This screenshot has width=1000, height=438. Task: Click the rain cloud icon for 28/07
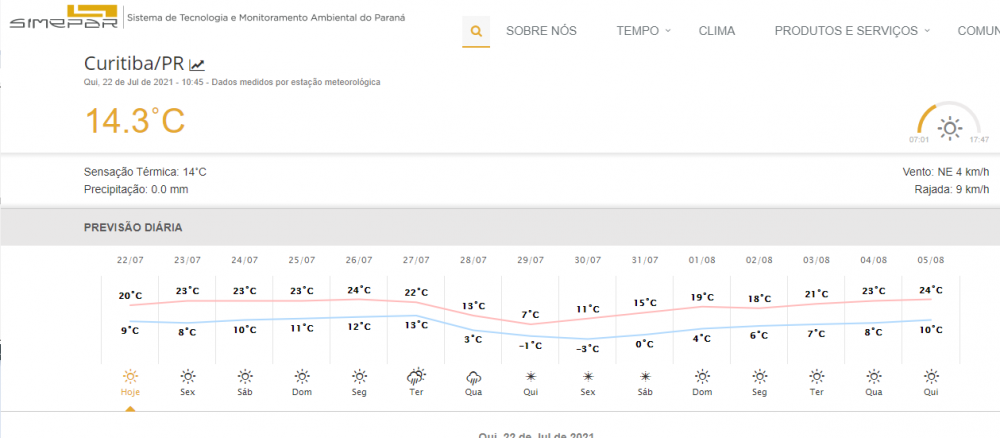click(474, 377)
